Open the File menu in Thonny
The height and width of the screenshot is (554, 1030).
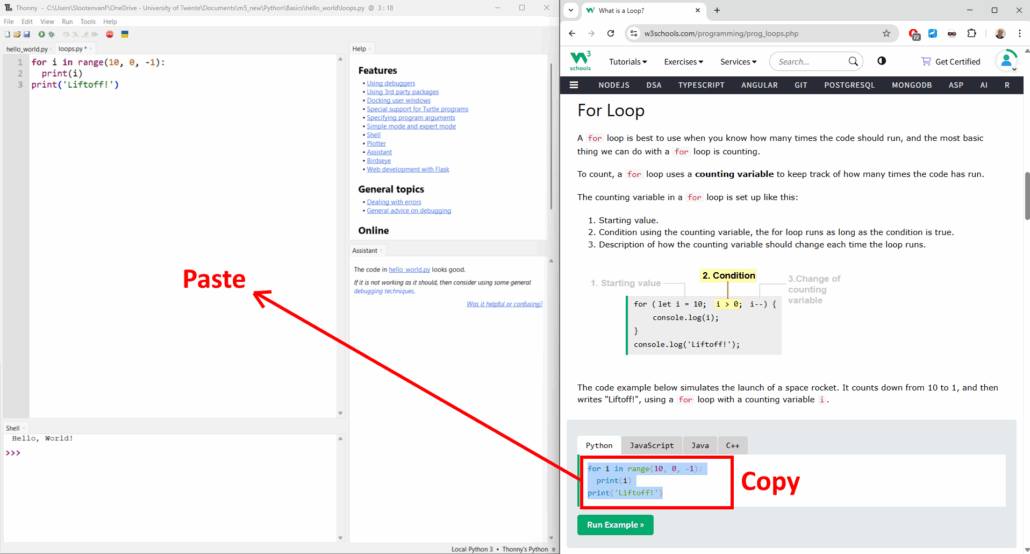pos(9,22)
